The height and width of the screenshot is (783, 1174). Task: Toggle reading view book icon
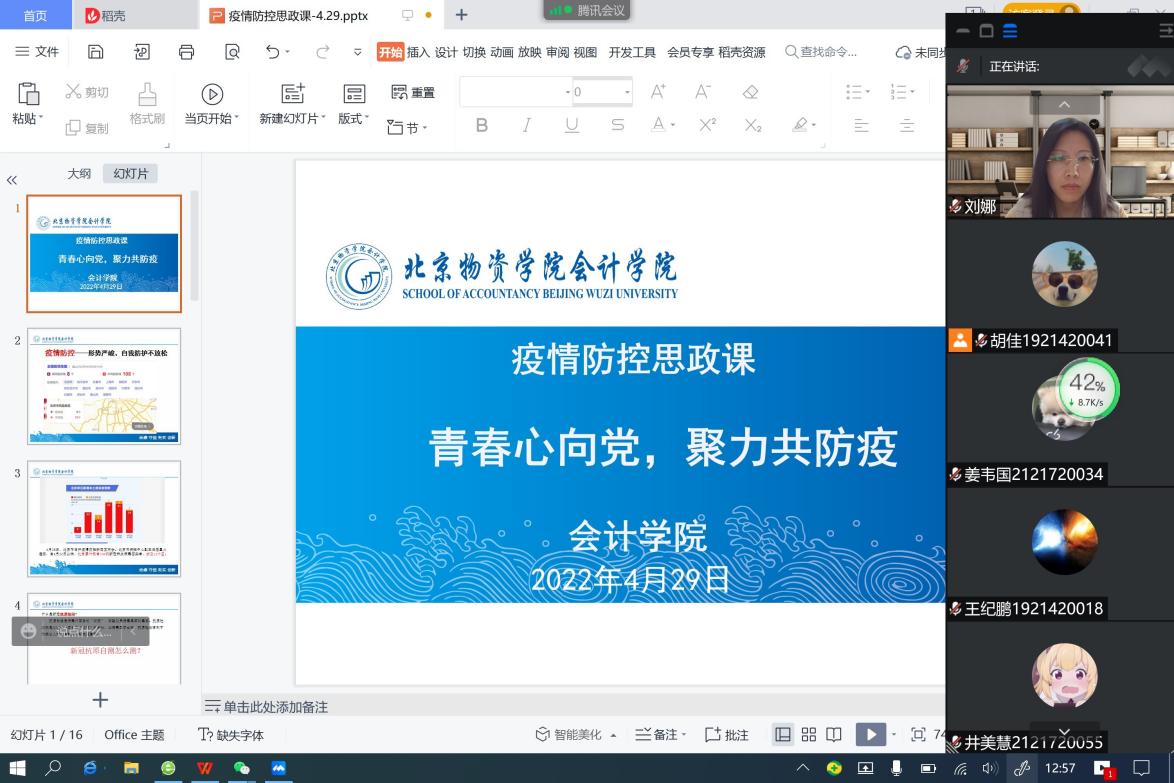tap(834, 735)
